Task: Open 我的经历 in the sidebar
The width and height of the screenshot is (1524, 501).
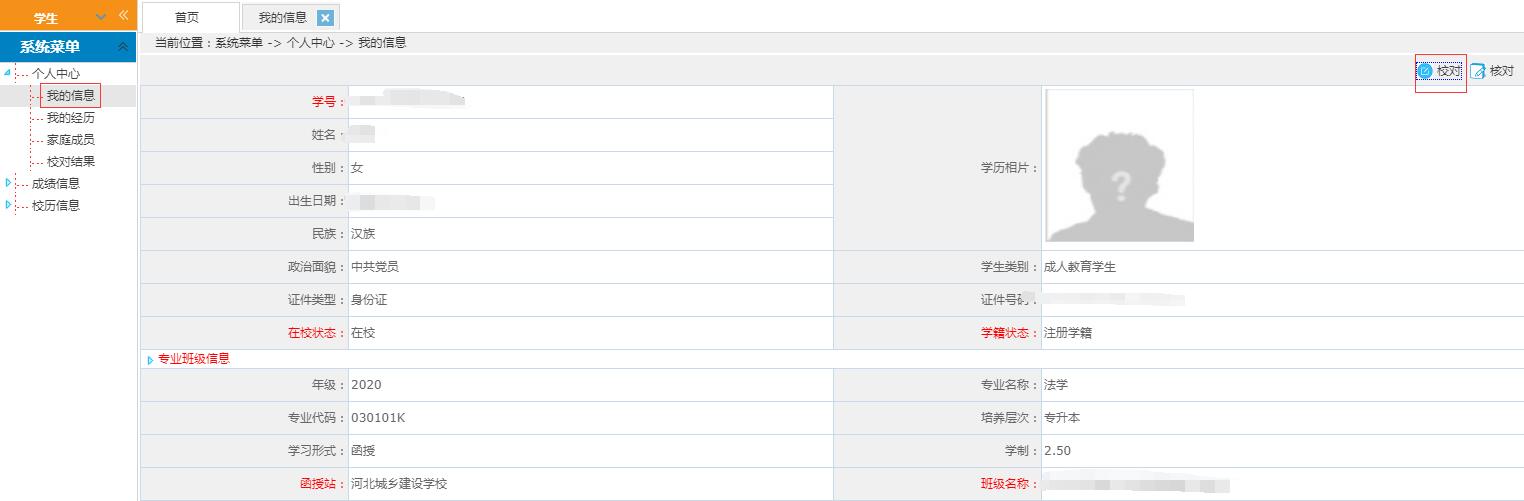Action: tap(71, 118)
